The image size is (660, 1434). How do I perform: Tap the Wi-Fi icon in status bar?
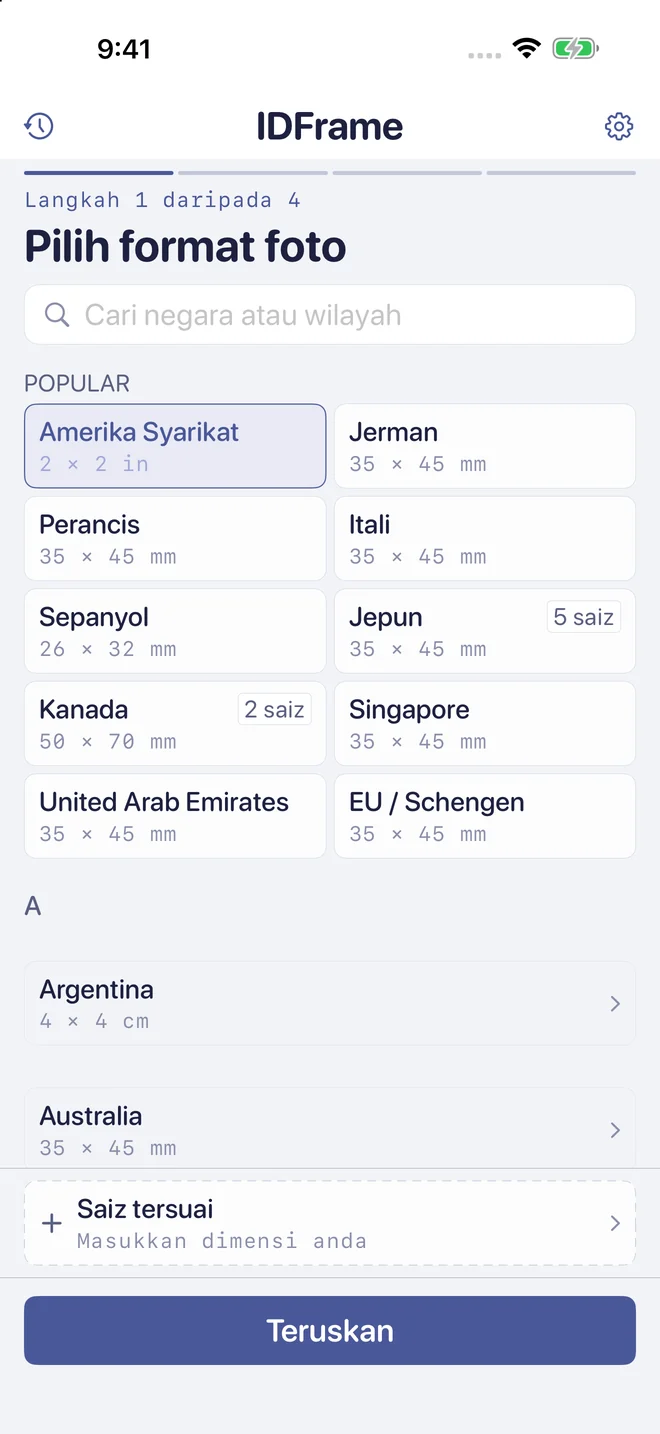coord(526,48)
